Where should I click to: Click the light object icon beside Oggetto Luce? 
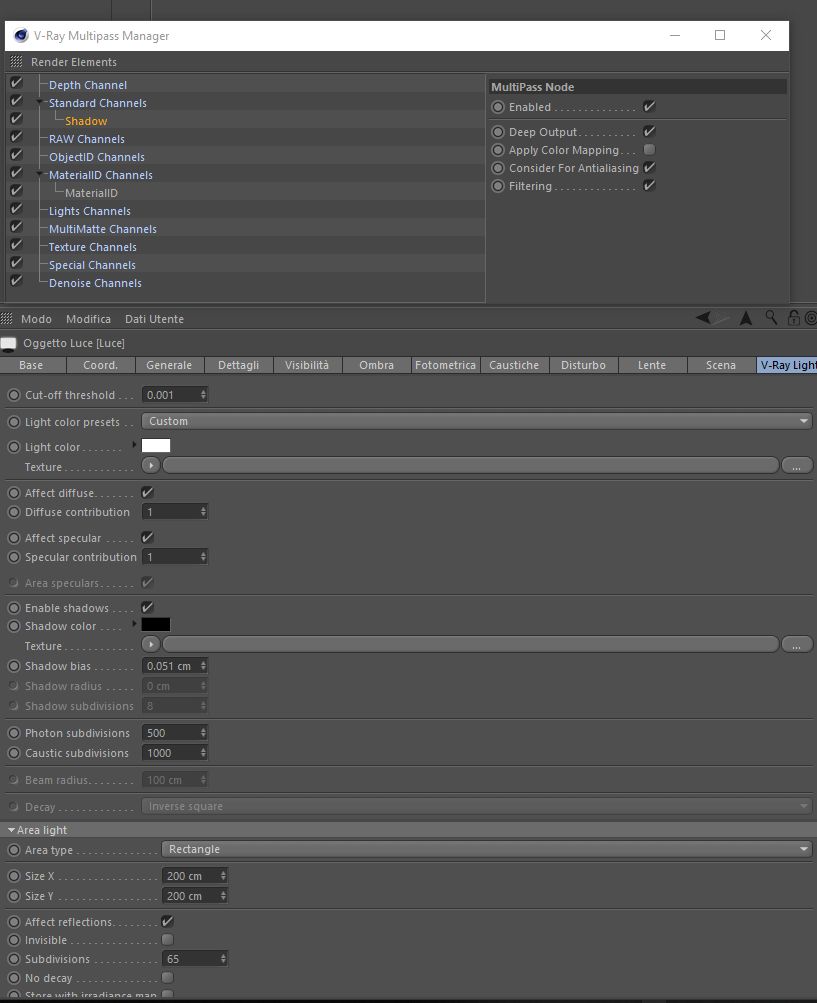click(8, 344)
